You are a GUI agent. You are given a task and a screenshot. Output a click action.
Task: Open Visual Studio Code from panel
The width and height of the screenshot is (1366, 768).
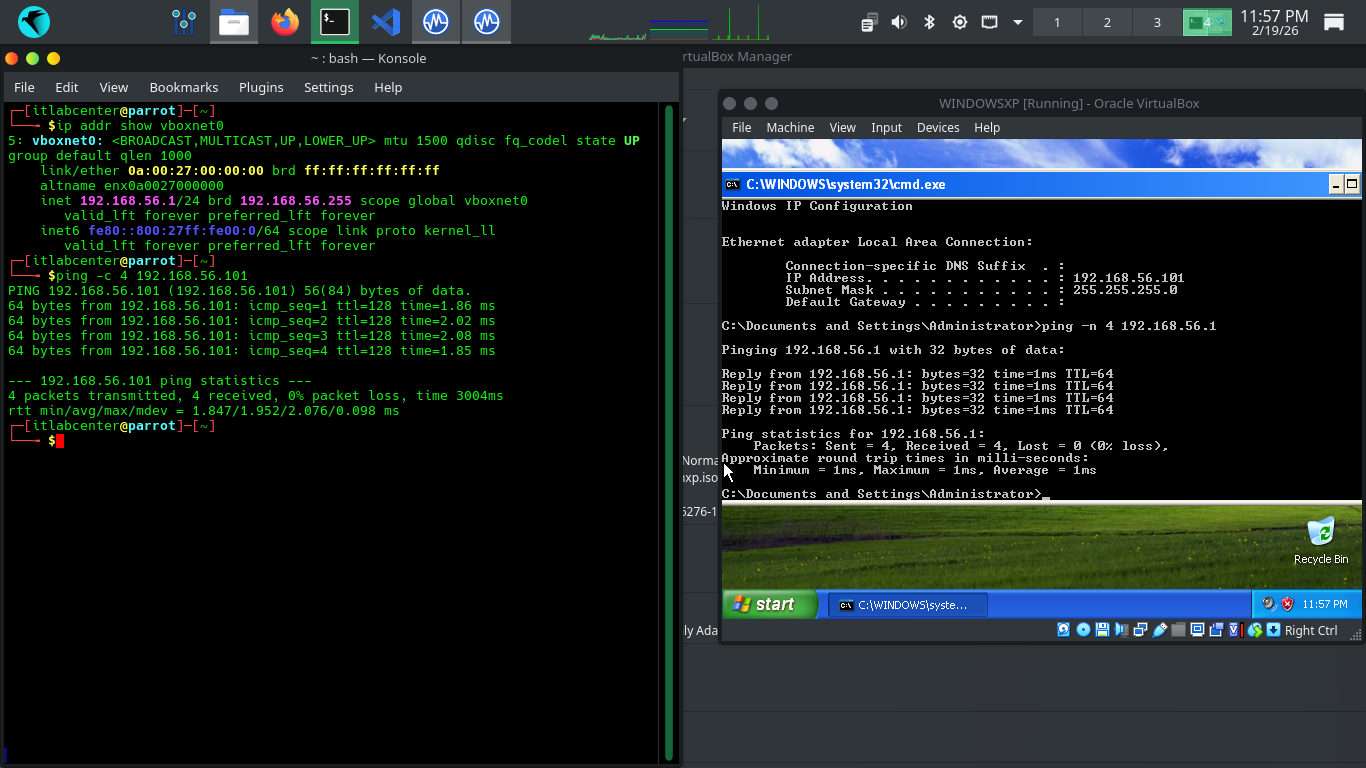pyautogui.click(x=385, y=22)
